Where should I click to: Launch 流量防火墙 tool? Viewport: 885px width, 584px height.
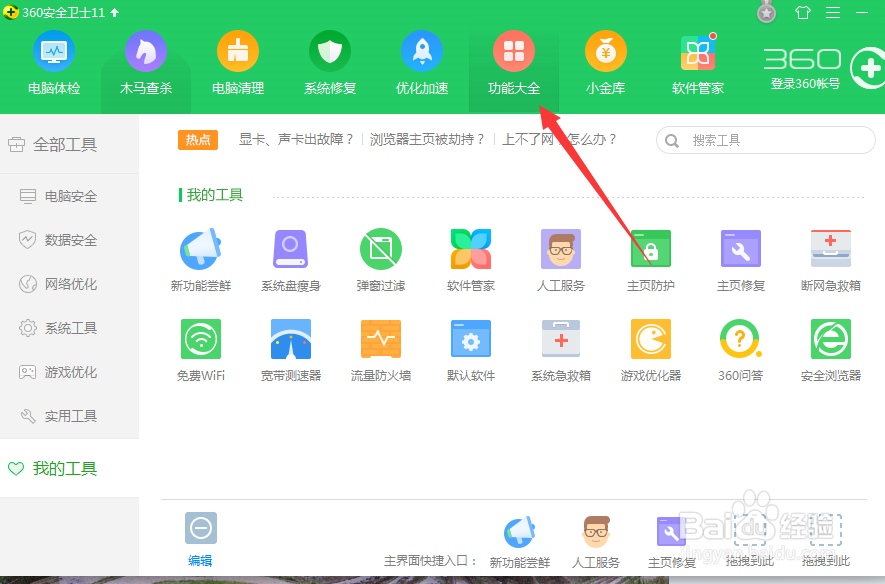381,350
